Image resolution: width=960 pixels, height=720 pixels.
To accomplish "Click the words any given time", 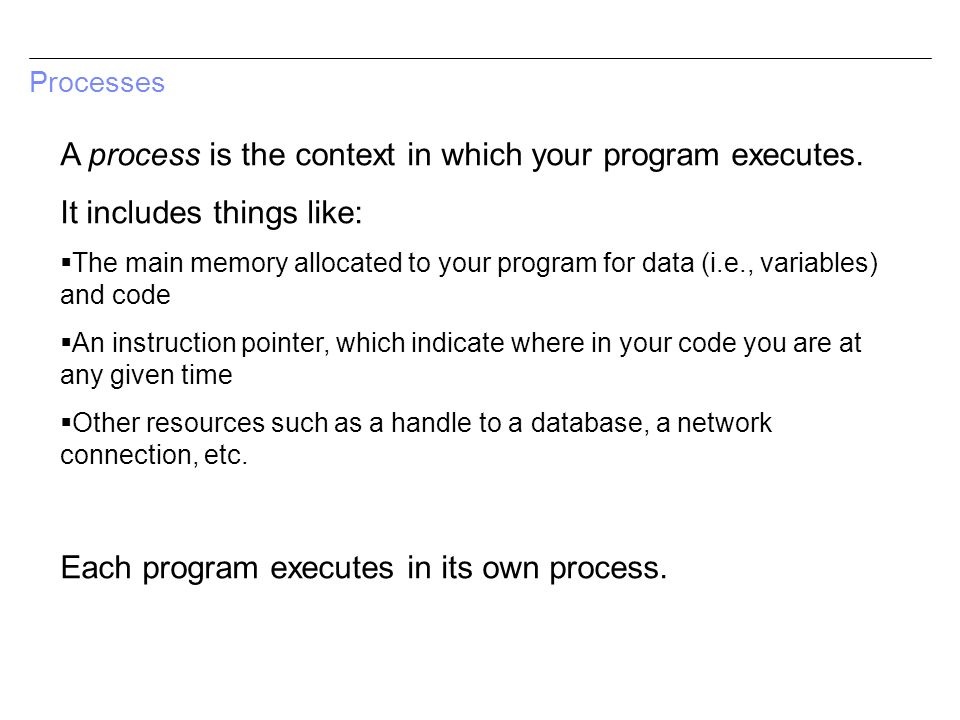I will [146, 375].
